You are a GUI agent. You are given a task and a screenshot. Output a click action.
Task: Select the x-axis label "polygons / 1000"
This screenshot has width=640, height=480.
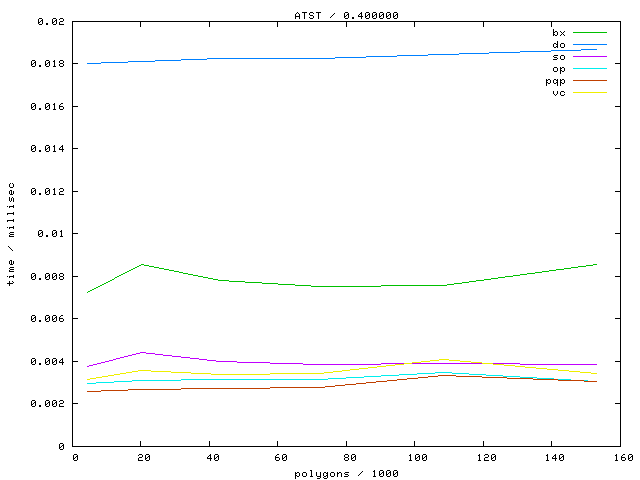click(344, 472)
